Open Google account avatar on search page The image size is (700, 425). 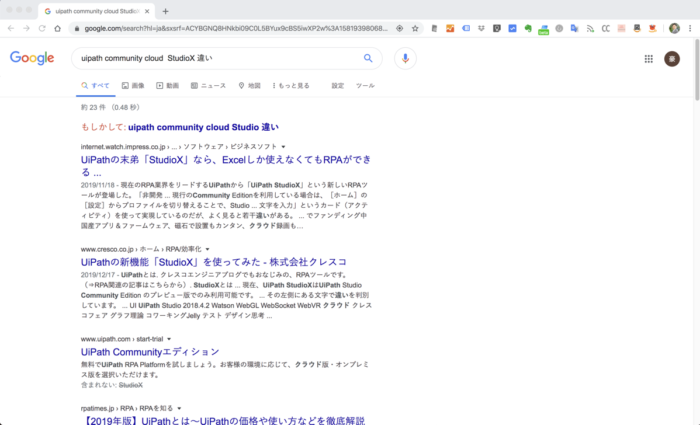click(x=672, y=59)
